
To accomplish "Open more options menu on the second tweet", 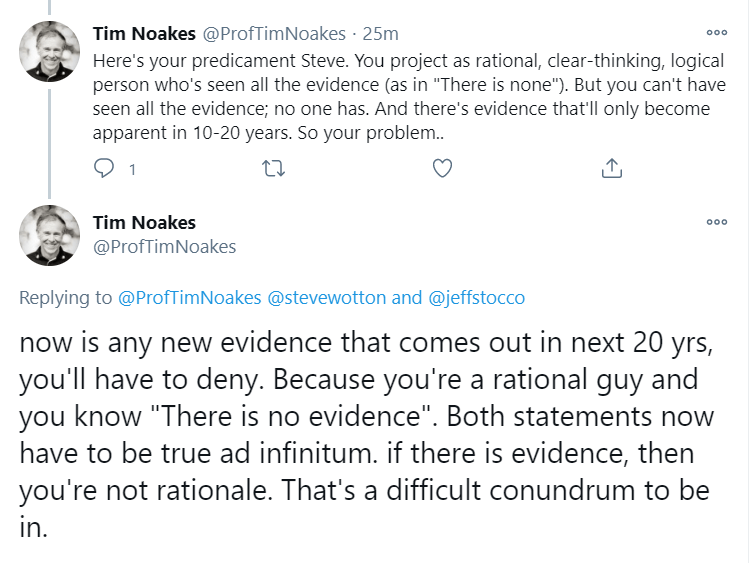I will coord(716,221).
